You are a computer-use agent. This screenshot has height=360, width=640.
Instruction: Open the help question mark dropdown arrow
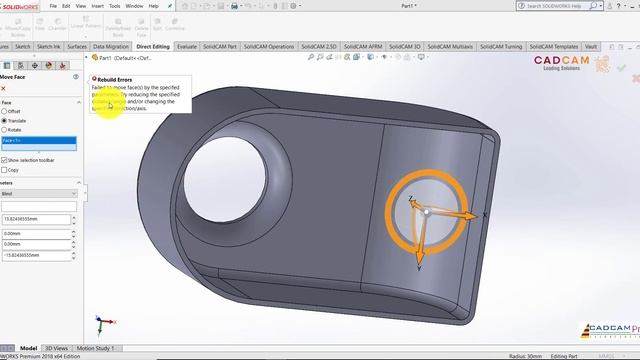[624, 6]
